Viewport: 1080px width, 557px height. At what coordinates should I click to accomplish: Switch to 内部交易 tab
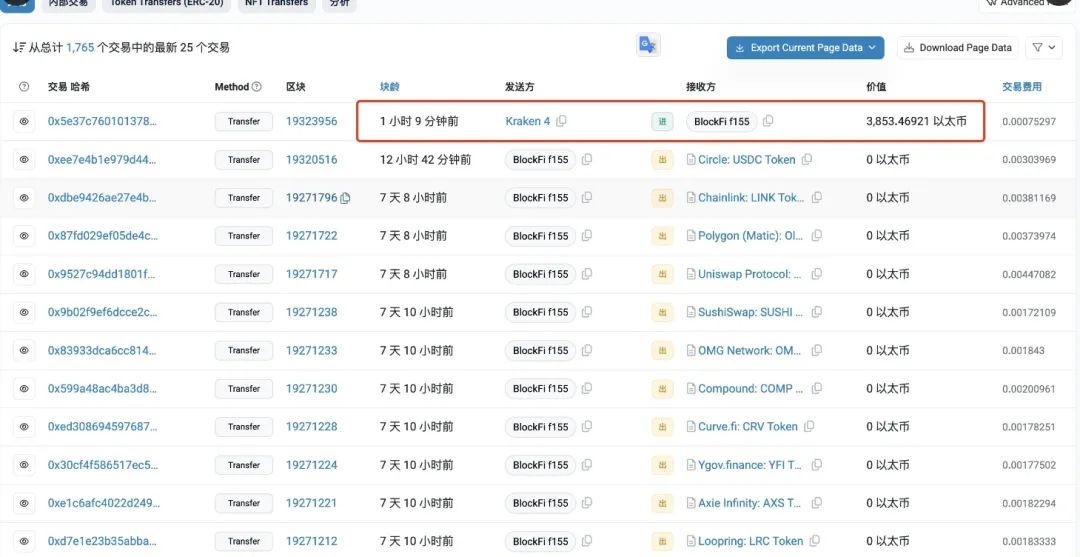pyautogui.click(x=68, y=3)
